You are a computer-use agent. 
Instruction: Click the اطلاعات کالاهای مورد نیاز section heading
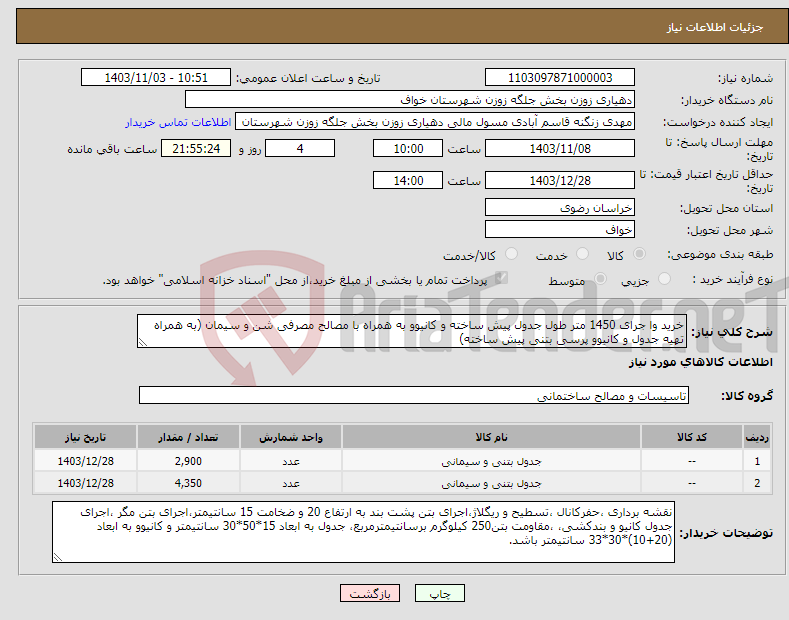700,362
